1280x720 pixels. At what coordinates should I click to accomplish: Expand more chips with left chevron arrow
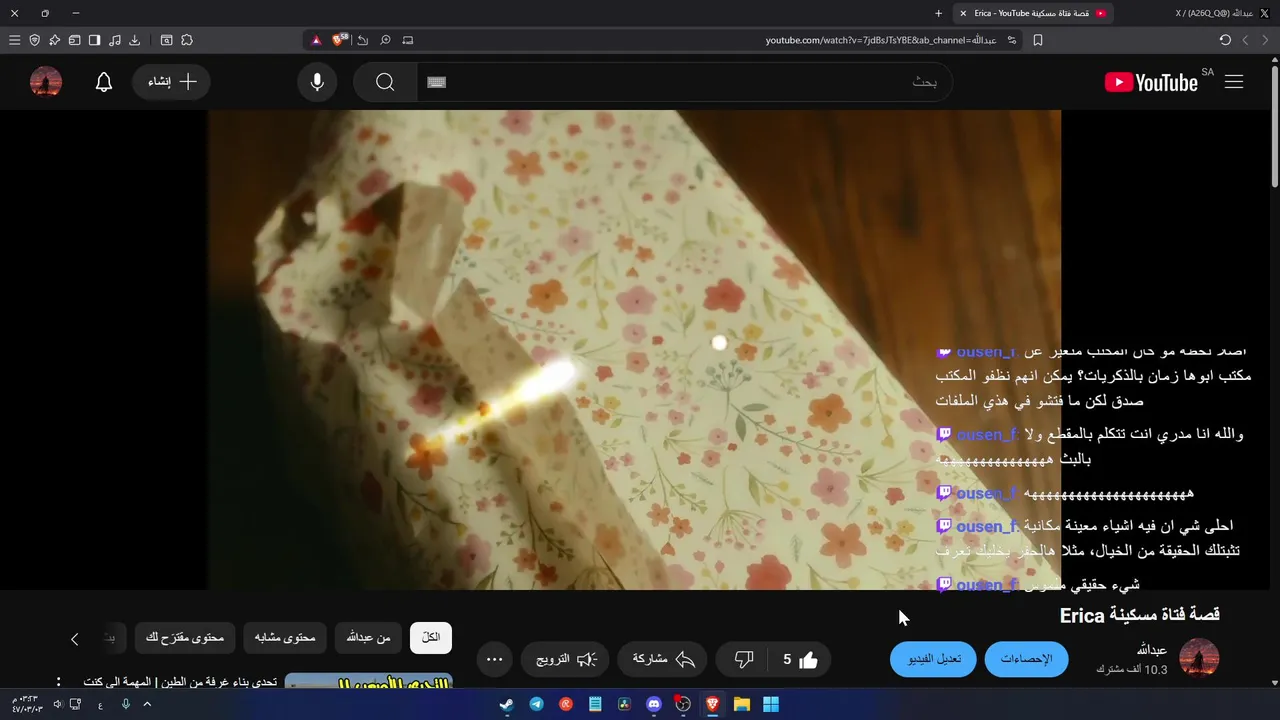74,638
